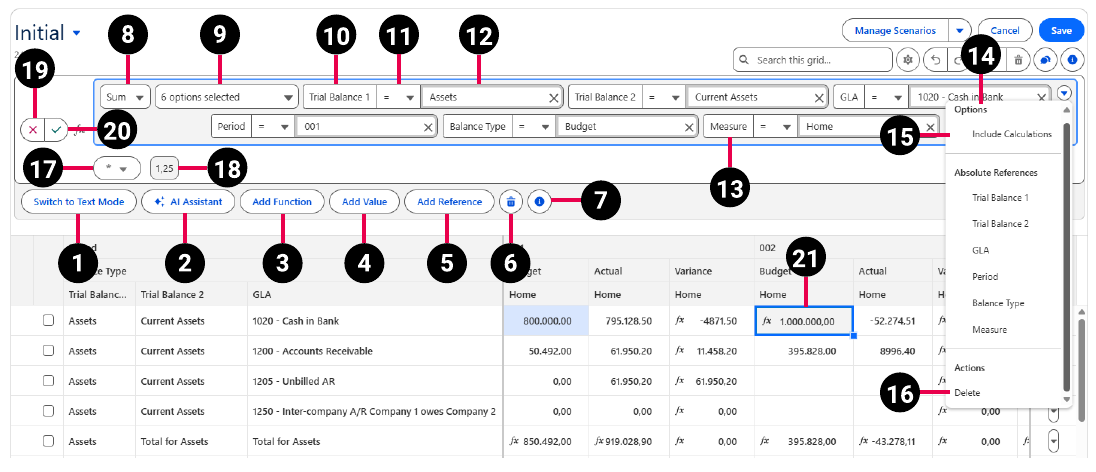Screen dimensions: 1096x472
Task: Select the 795.128,50 actual cell
Action: [629, 321]
